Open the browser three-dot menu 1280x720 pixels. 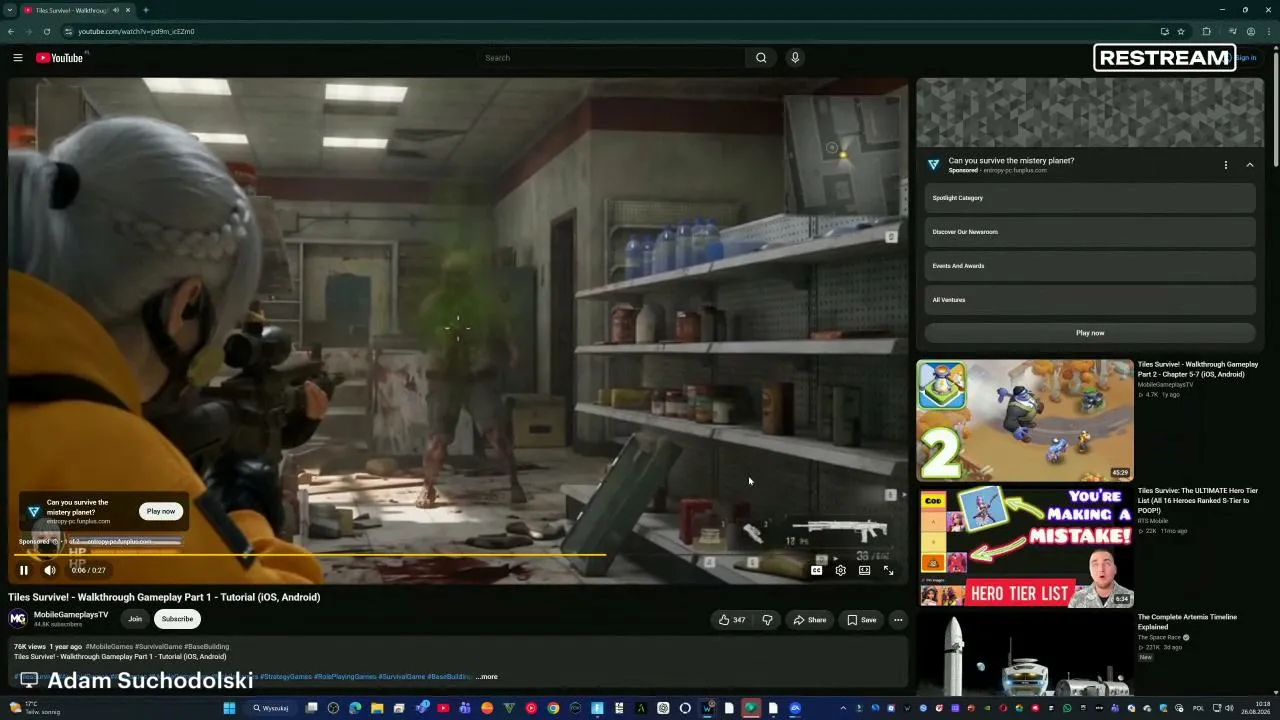pyautogui.click(x=1269, y=31)
